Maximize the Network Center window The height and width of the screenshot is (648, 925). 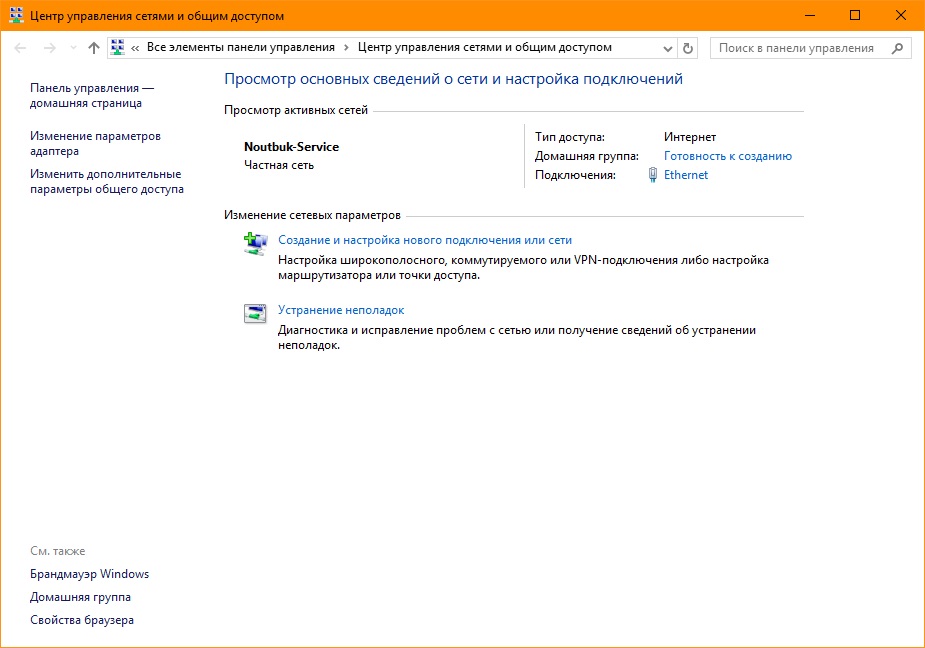[x=855, y=15]
